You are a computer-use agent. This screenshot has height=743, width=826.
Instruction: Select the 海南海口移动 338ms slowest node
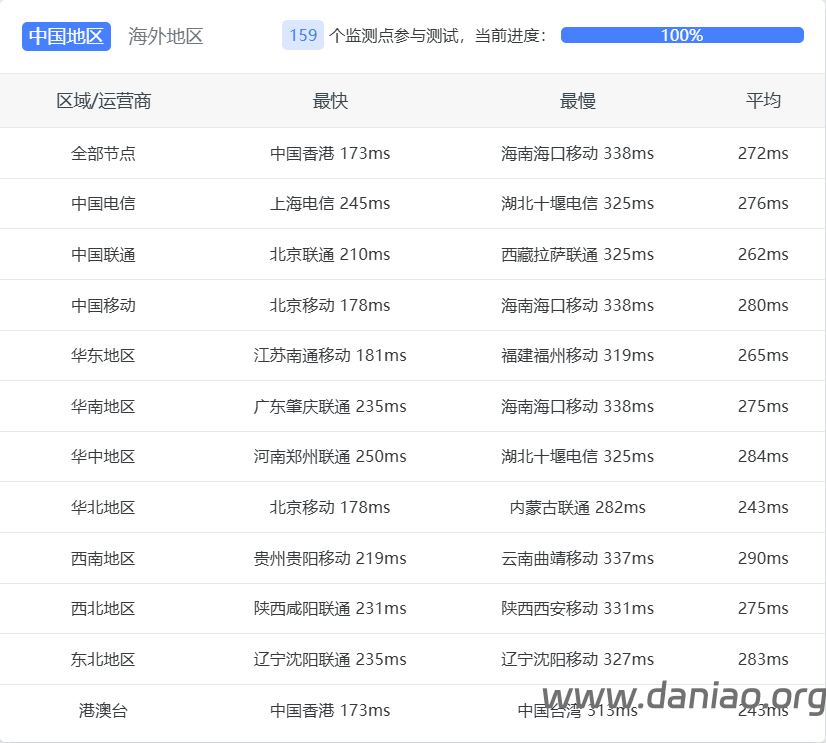[x=580, y=153]
